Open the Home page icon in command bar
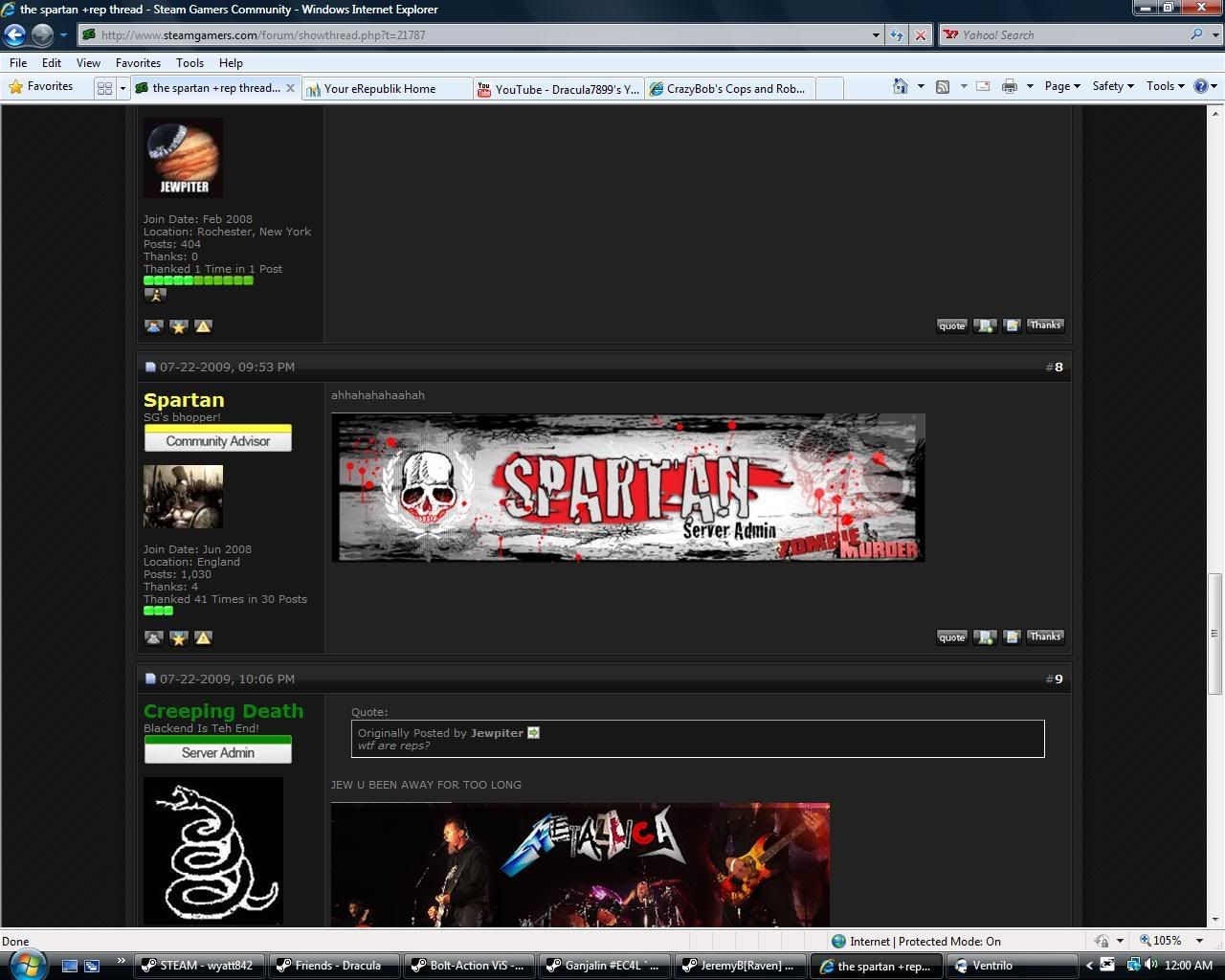1225x980 pixels. [x=900, y=86]
